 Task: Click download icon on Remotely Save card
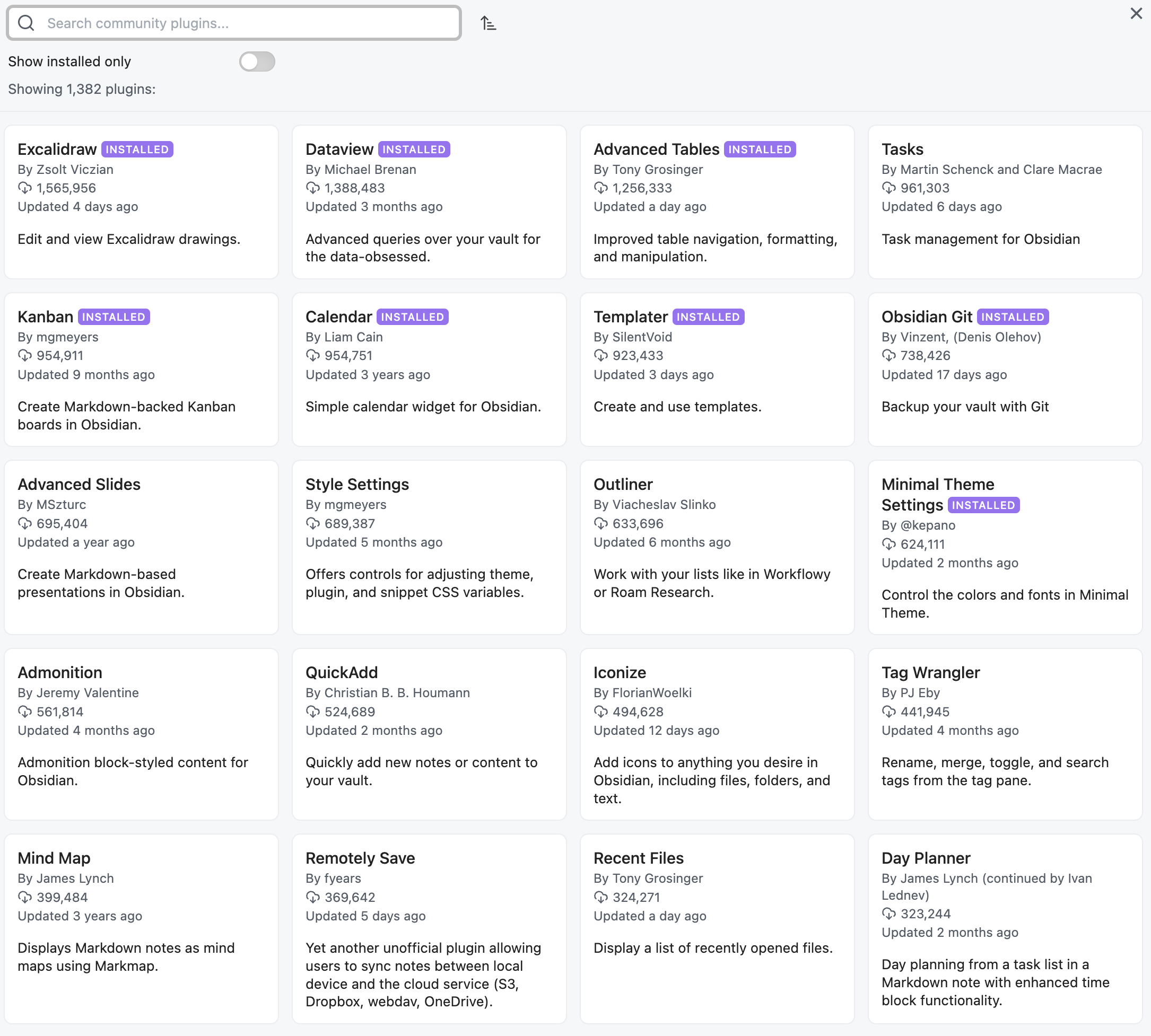pyautogui.click(x=312, y=898)
